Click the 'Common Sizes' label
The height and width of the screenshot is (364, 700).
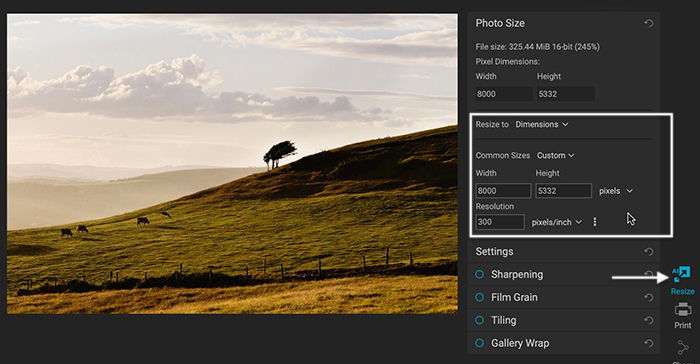point(503,155)
